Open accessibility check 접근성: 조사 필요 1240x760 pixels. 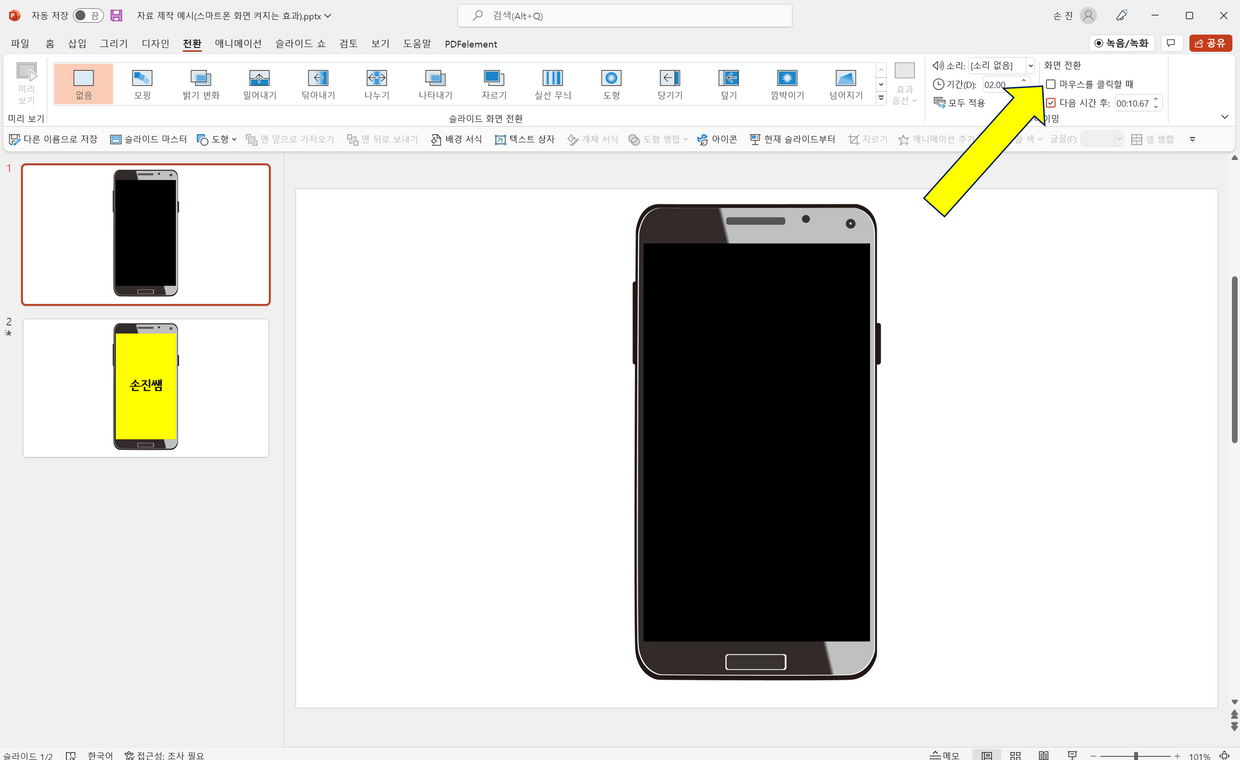(164, 756)
